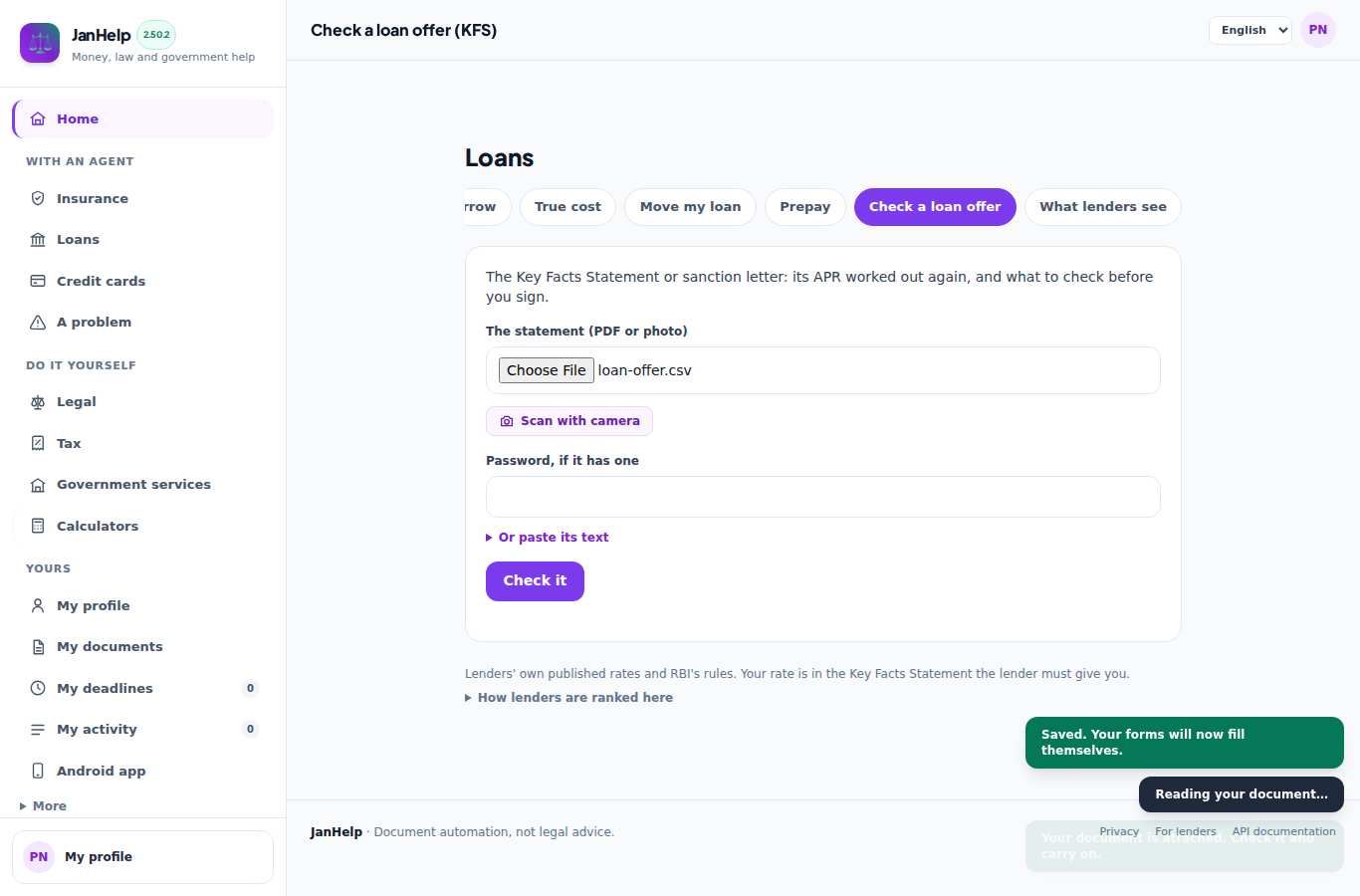Select the What lenders see tab

click(1103, 207)
